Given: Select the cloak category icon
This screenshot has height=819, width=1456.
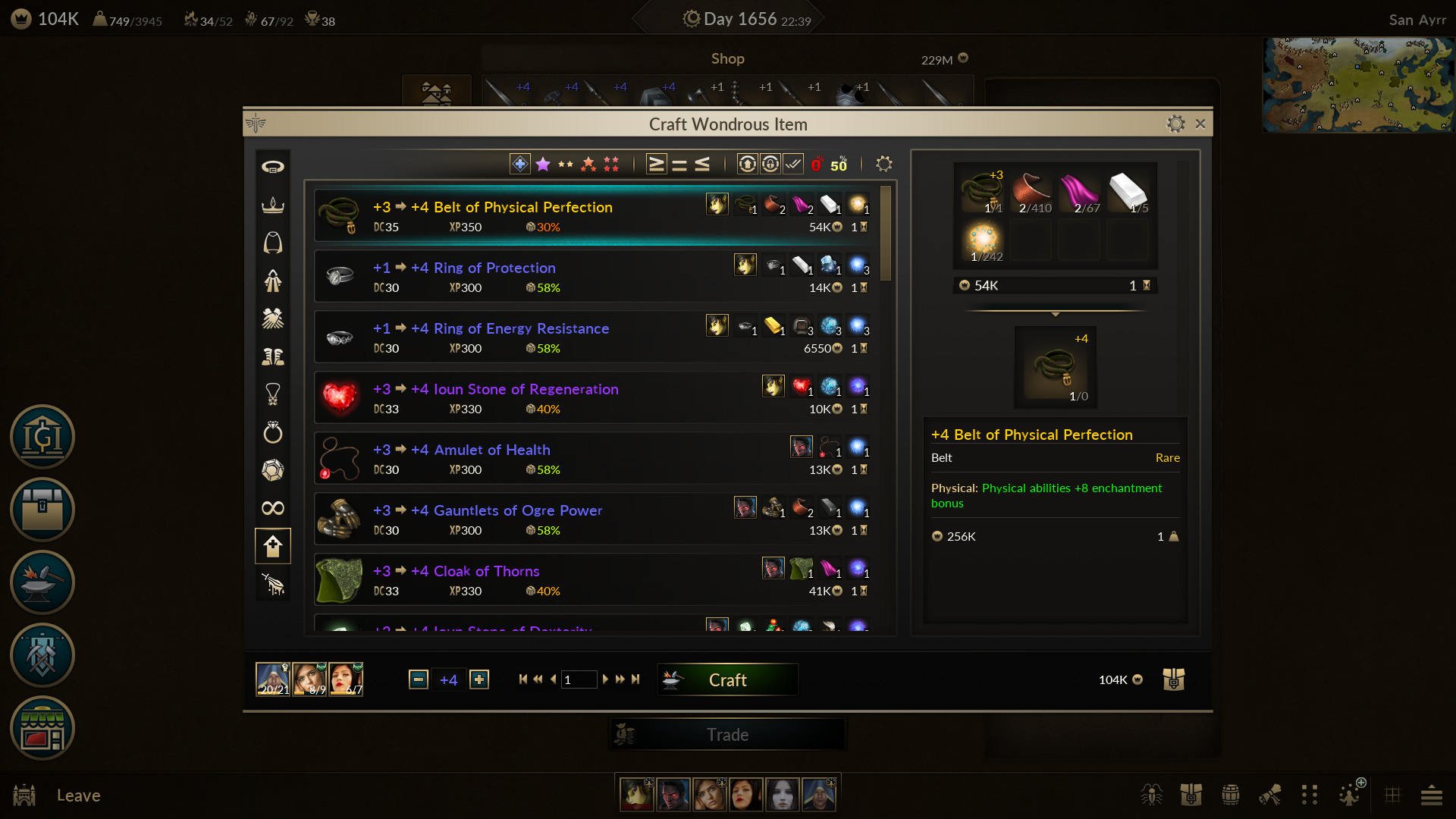Looking at the screenshot, I should (273, 243).
